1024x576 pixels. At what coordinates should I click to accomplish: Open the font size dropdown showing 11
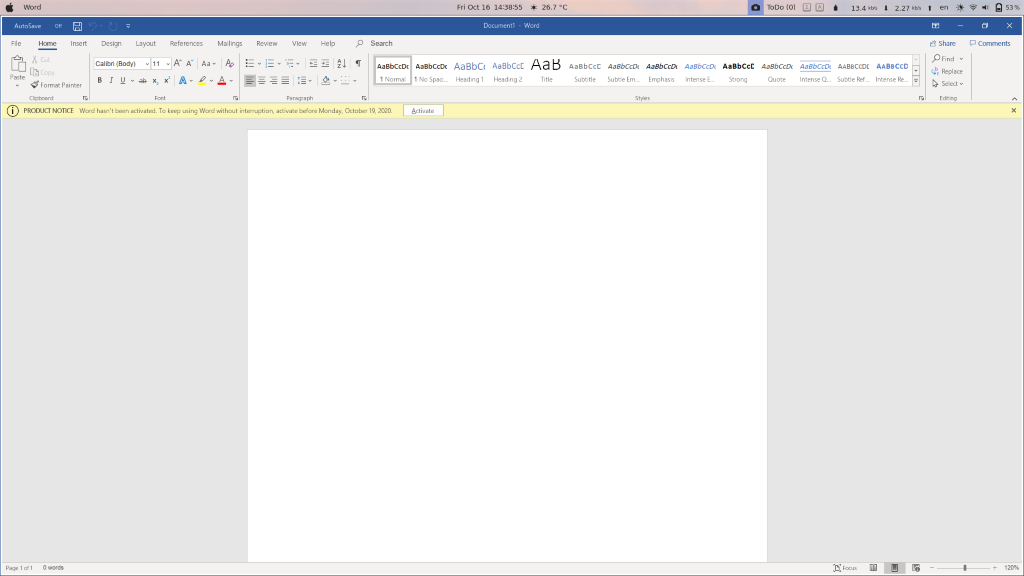click(x=168, y=64)
